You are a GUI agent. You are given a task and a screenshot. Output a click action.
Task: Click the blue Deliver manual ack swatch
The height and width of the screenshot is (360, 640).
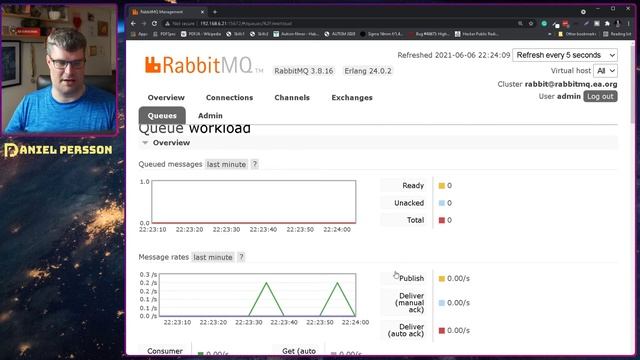[442, 303]
